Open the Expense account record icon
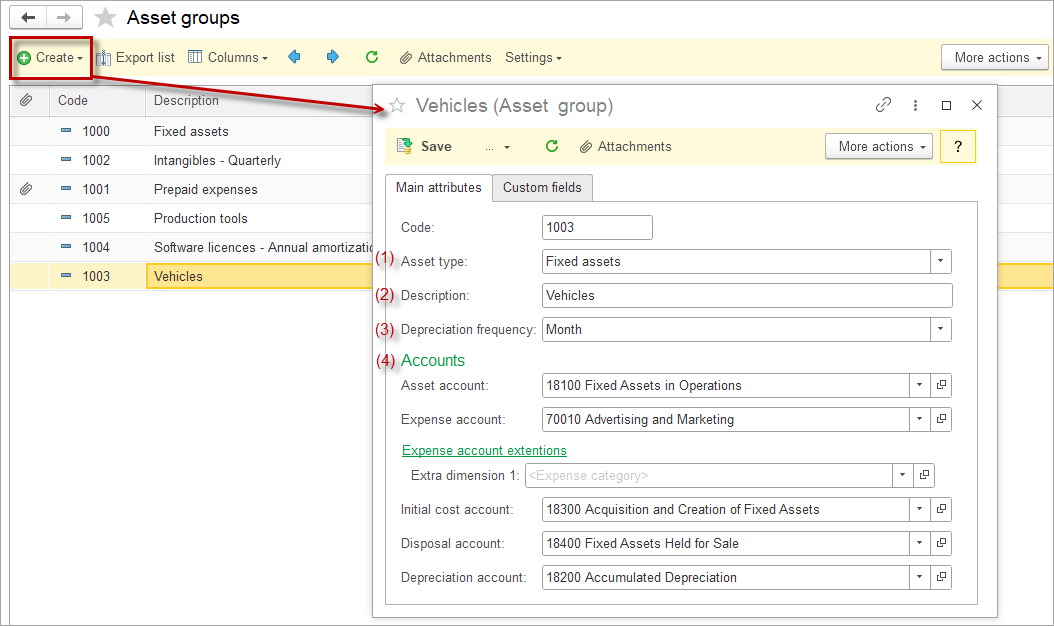The image size is (1054, 626). coord(941,419)
